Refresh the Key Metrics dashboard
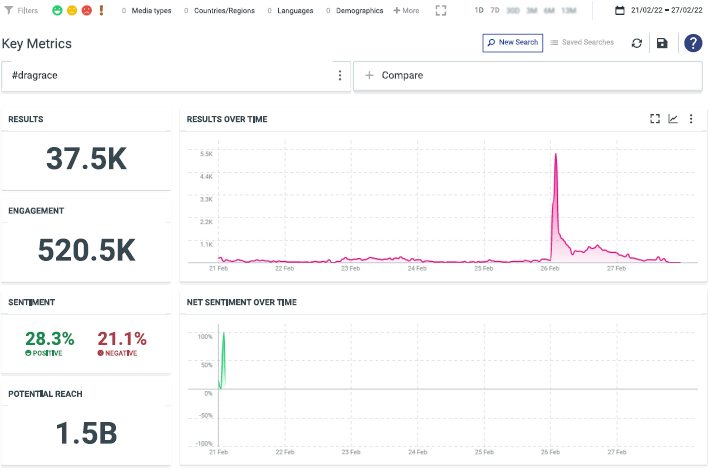722x470 pixels. [637, 43]
